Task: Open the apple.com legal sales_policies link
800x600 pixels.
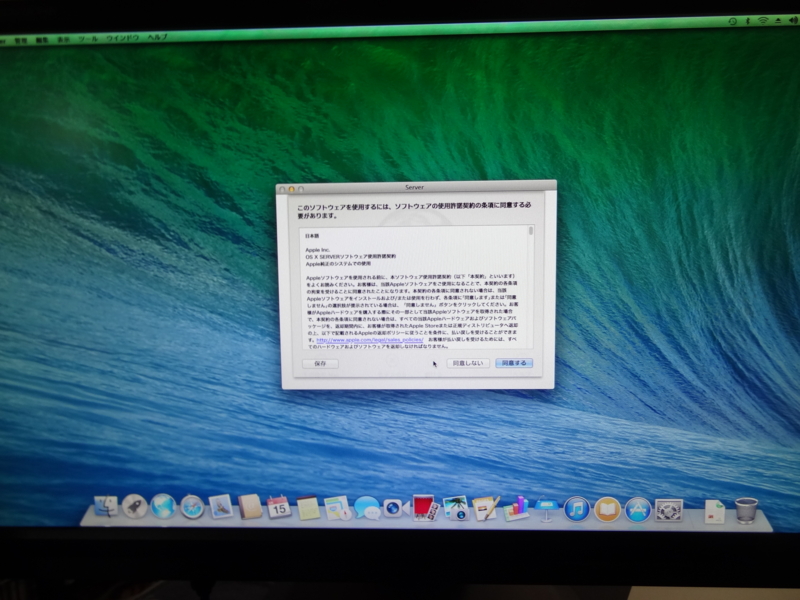Action: [369, 340]
